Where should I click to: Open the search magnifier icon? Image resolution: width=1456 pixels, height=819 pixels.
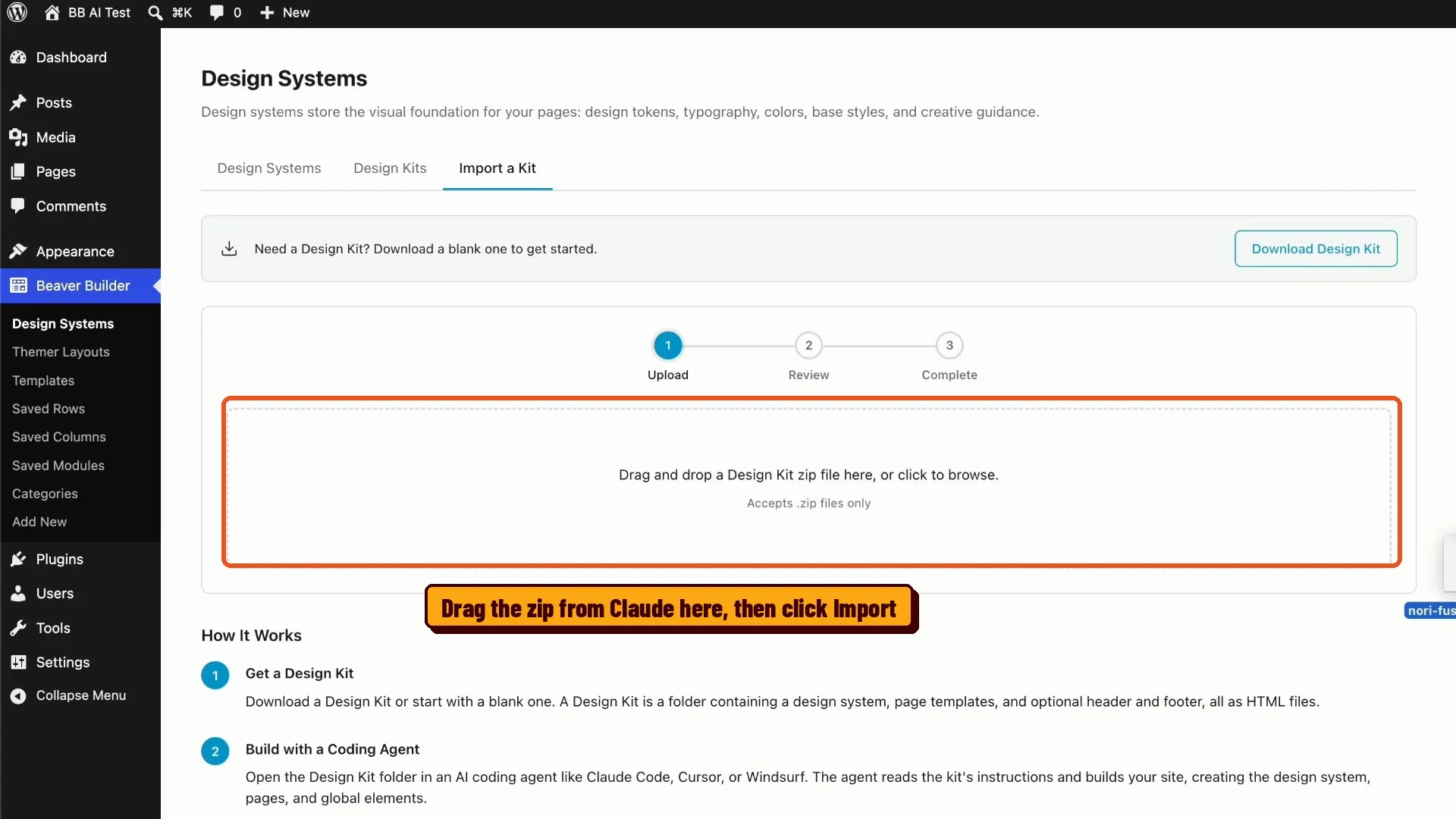coord(155,12)
